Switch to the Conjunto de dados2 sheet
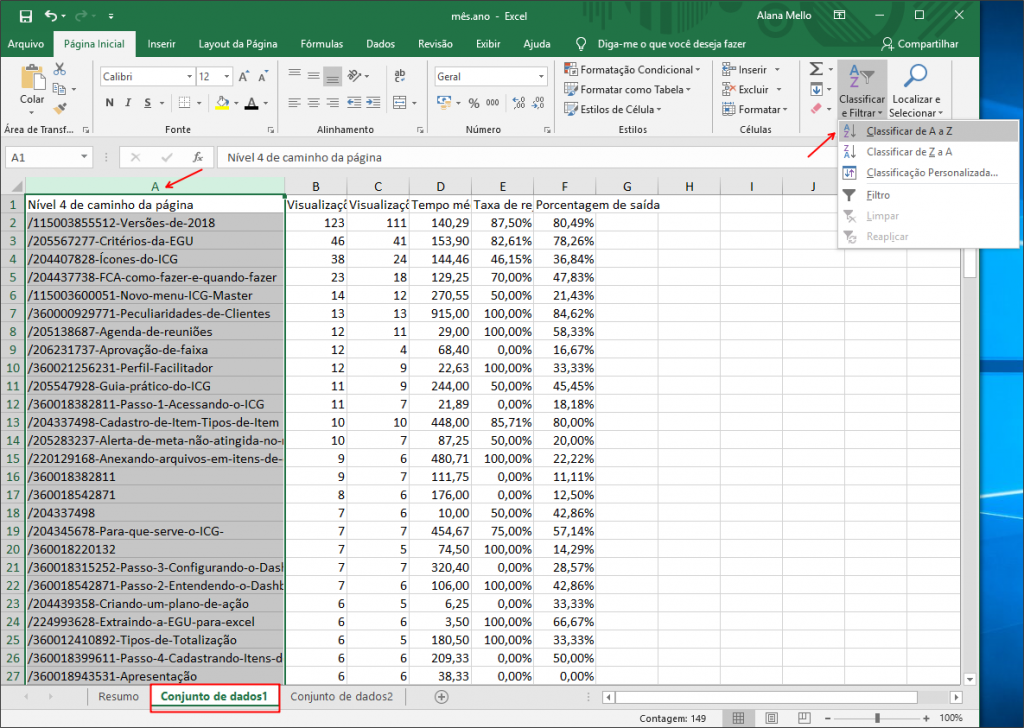 pyautogui.click(x=342, y=697)
